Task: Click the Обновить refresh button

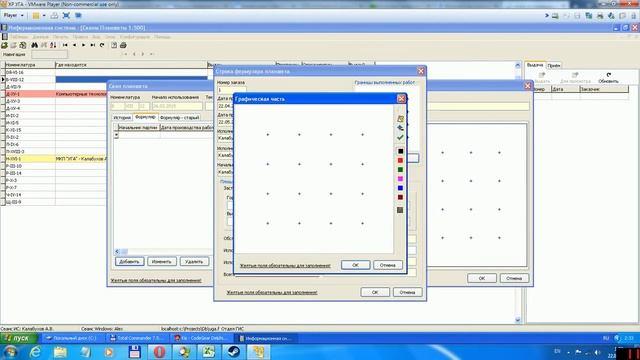Action: (x=608, y=78)
